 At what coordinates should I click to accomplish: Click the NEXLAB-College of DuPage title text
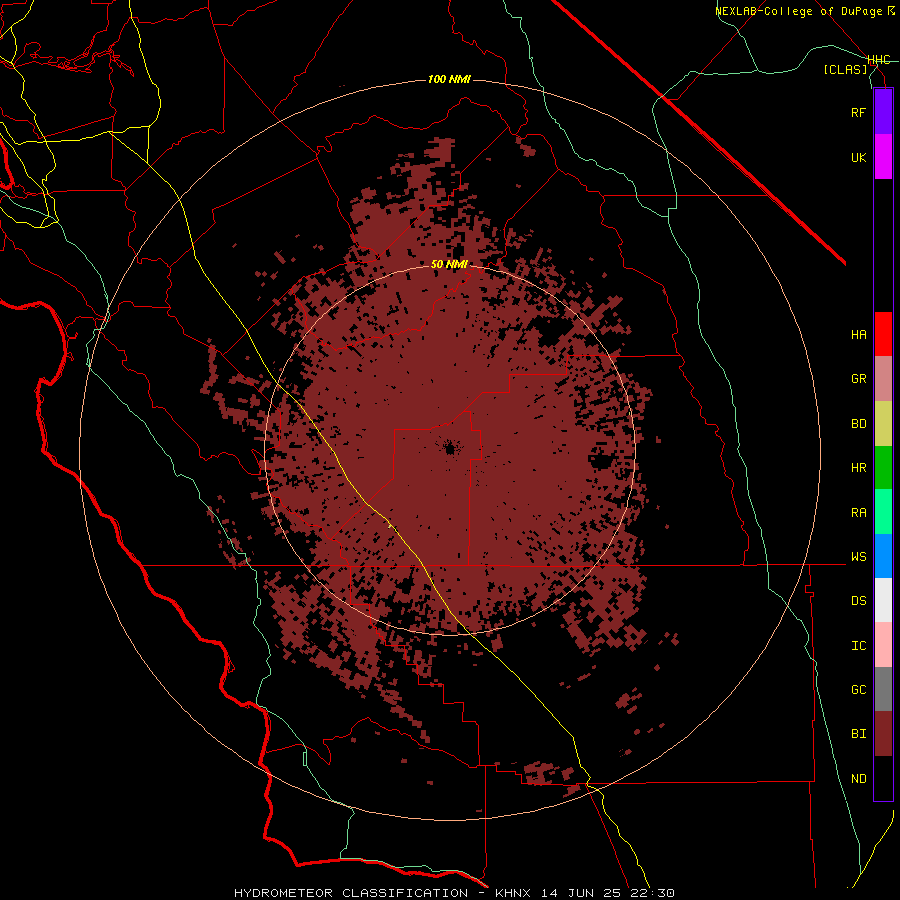tap(798, 11)
